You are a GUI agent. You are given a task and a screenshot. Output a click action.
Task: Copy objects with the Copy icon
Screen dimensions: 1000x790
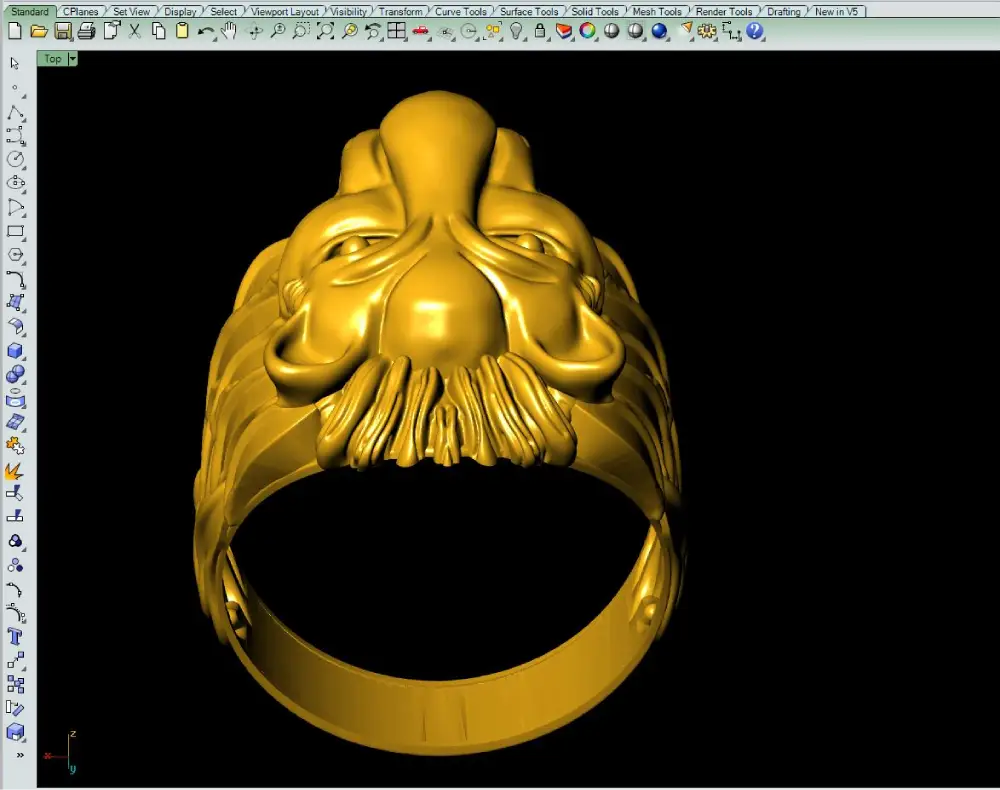pos(158,31)
